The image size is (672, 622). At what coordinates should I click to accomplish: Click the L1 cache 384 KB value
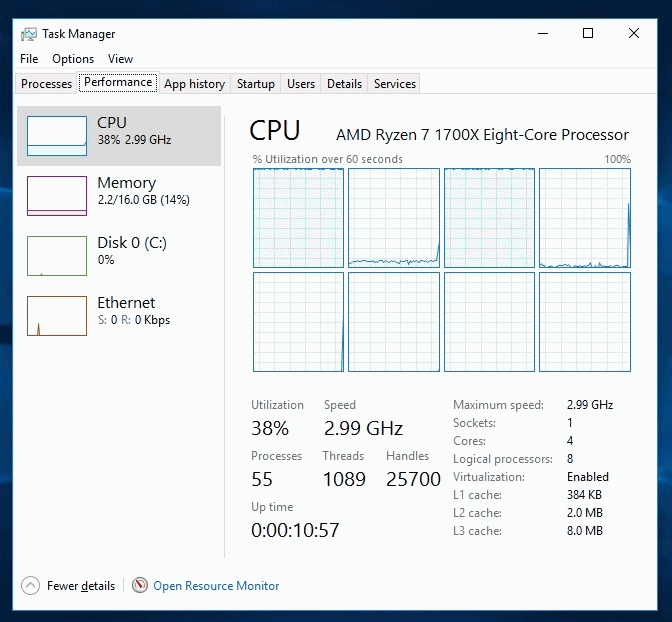pyautogui.click(x=584, y=495)
